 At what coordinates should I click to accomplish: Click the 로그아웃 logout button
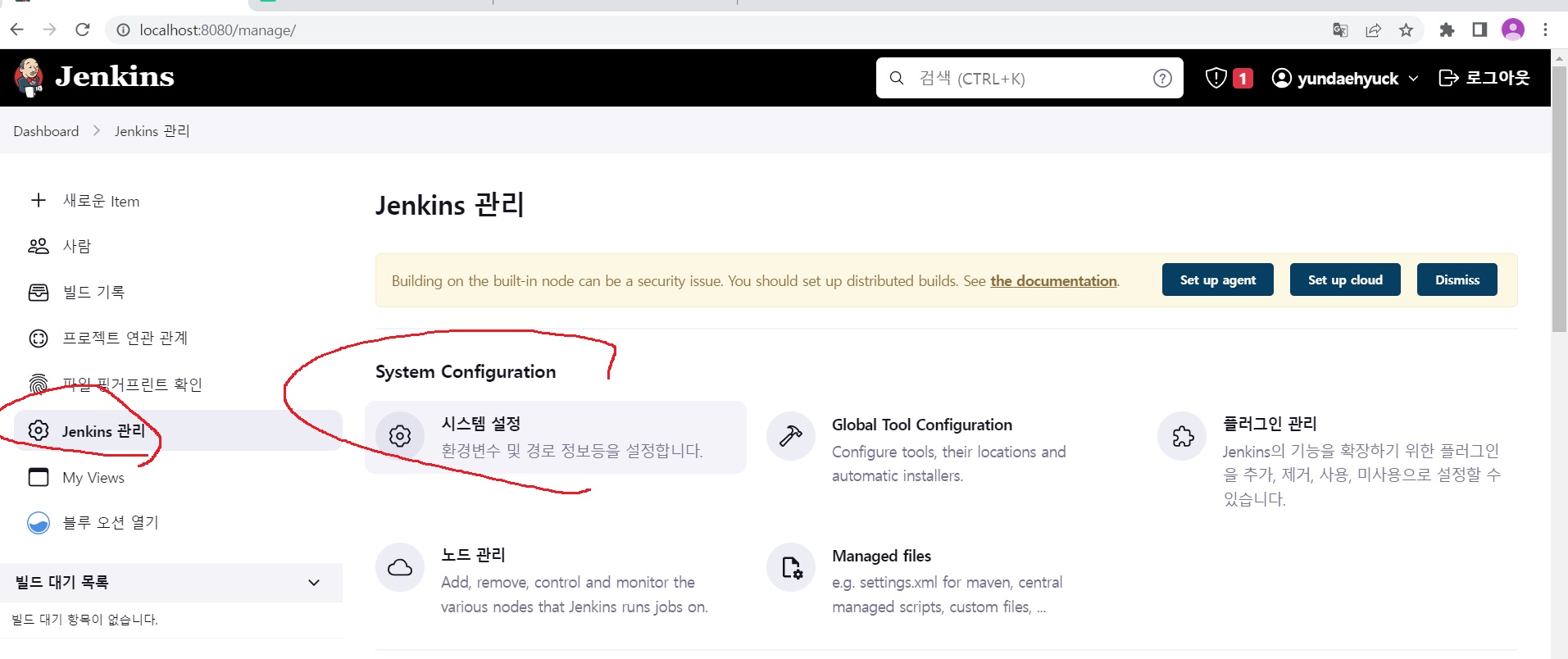pos(1484,78)
